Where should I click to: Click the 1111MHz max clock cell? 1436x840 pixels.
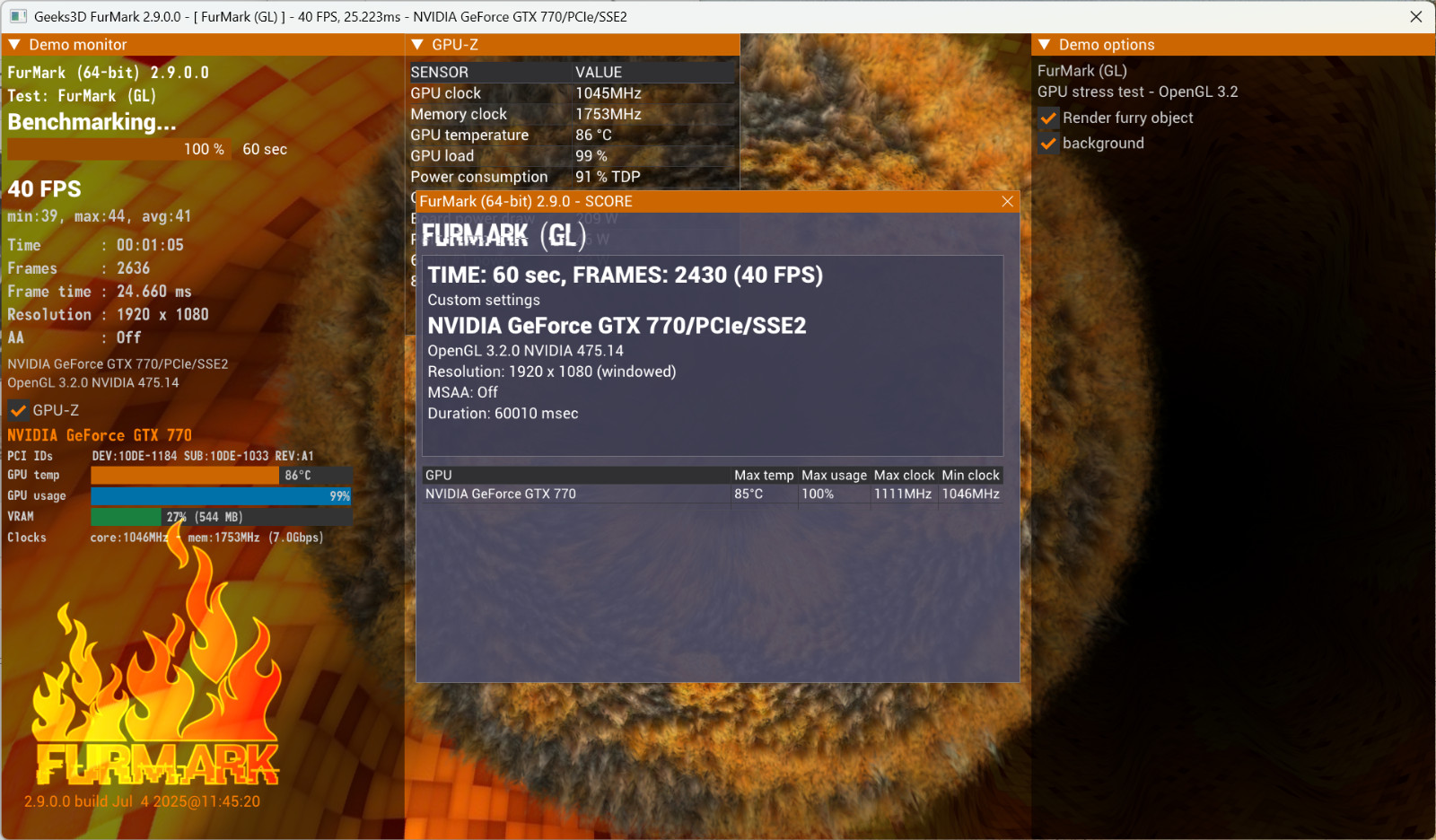(x=903, y=494)
